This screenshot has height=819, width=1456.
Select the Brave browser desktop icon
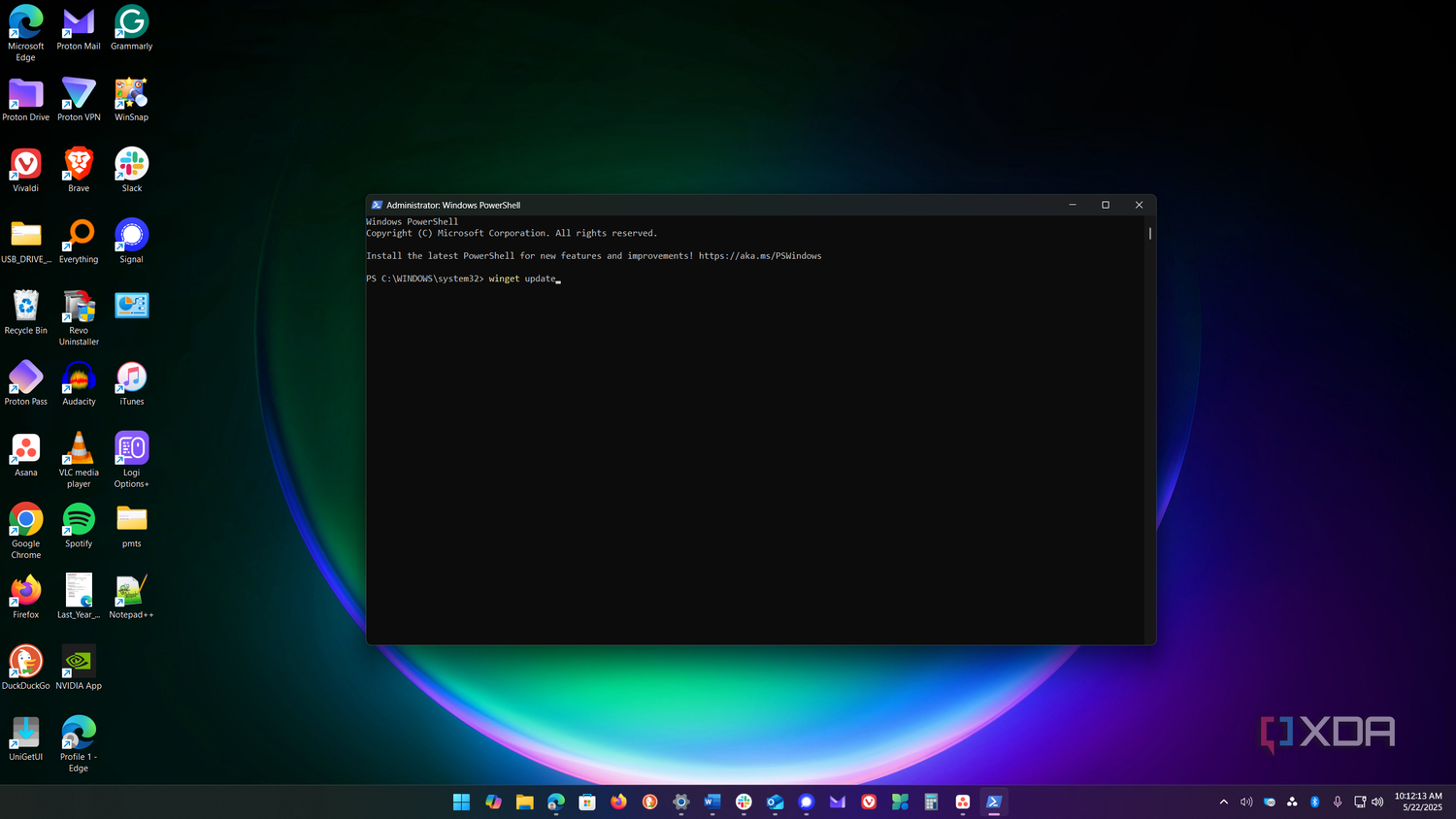point(79,170)
